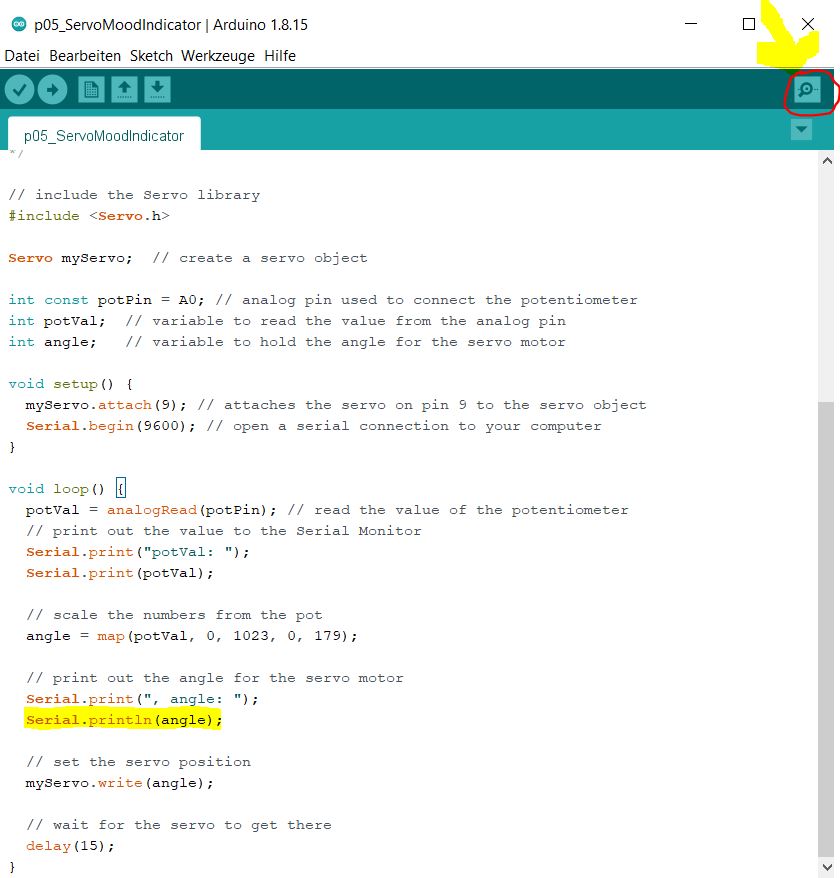Open a sketch with up-arrow icon

(x=124, y=90)
